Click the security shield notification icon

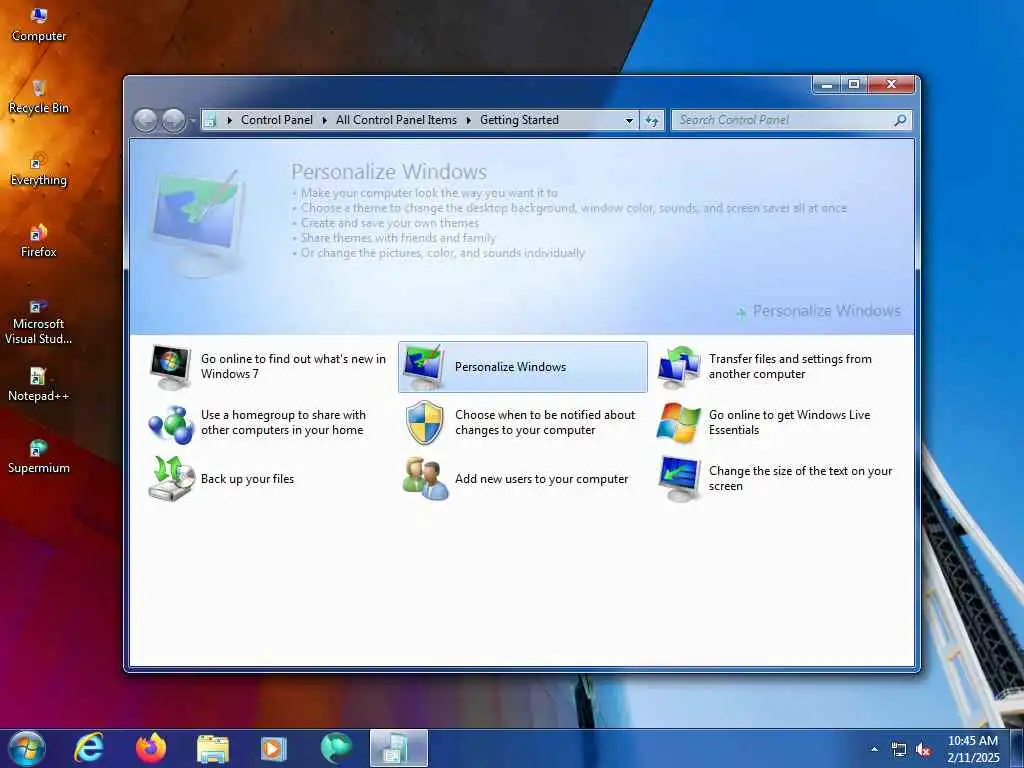tap(424, 423)
